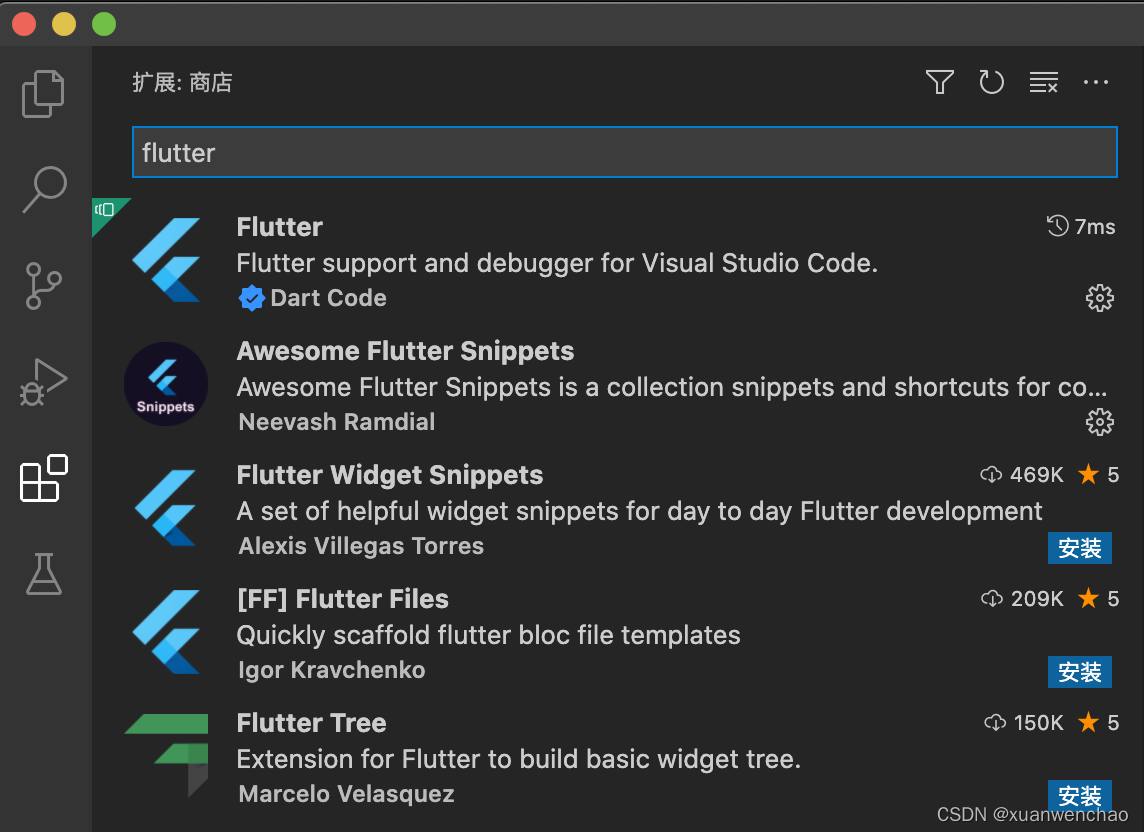Viewport: 1144px width, 832px height.
Task: Open manage gear for Awesome Flutter Snippets
Action: pos(1099,422)
